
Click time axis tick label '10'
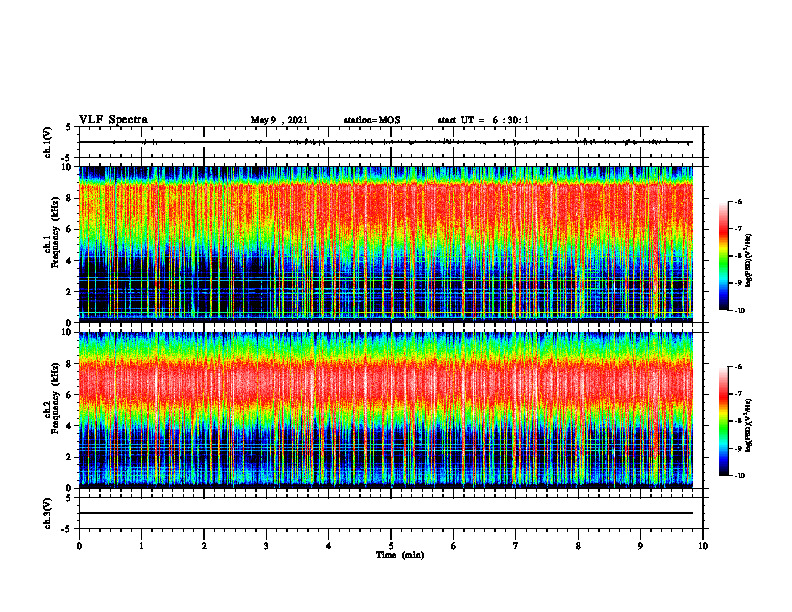tap(703, 546)
